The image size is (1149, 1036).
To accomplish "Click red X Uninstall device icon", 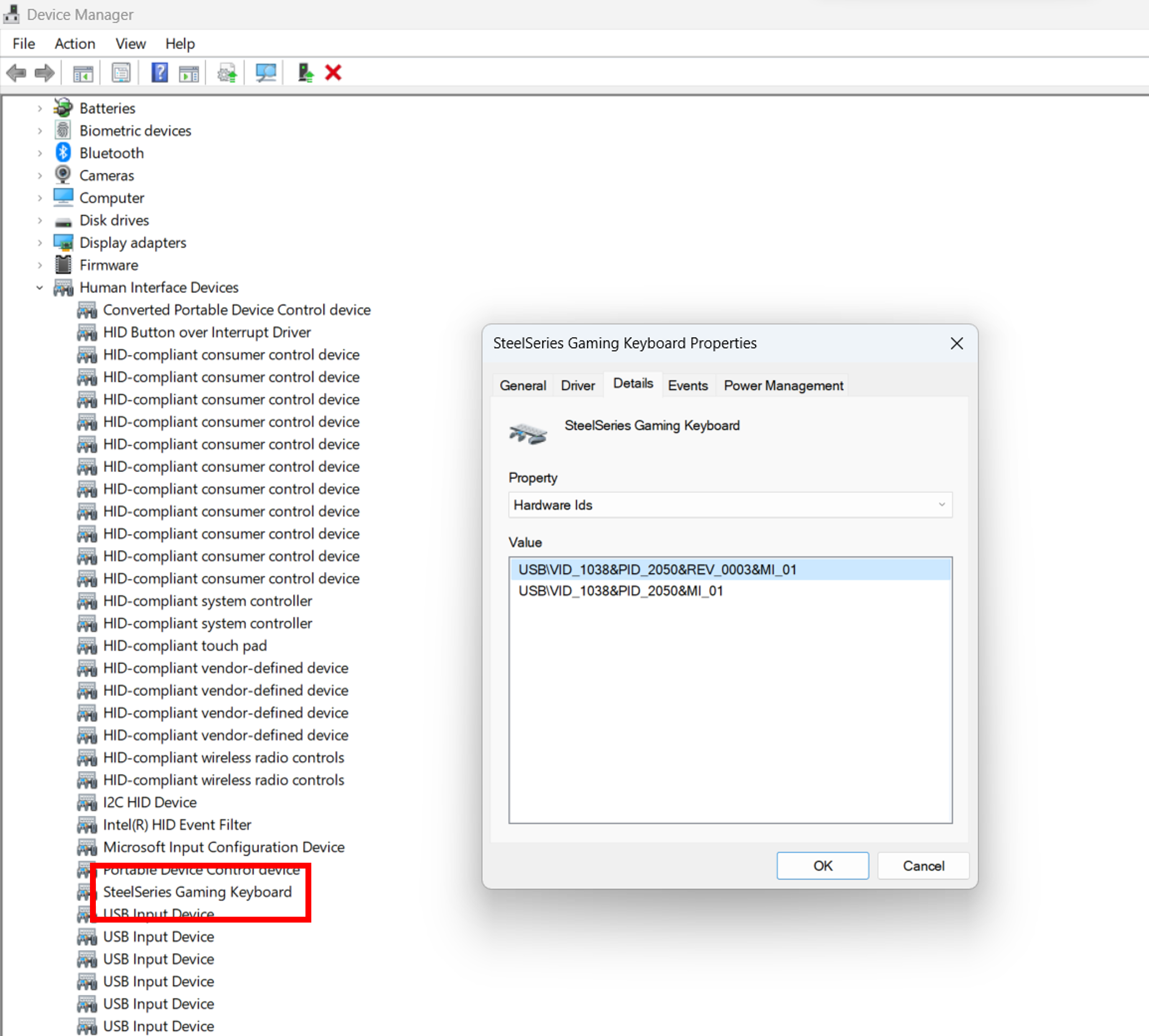I will click(333, 73).
